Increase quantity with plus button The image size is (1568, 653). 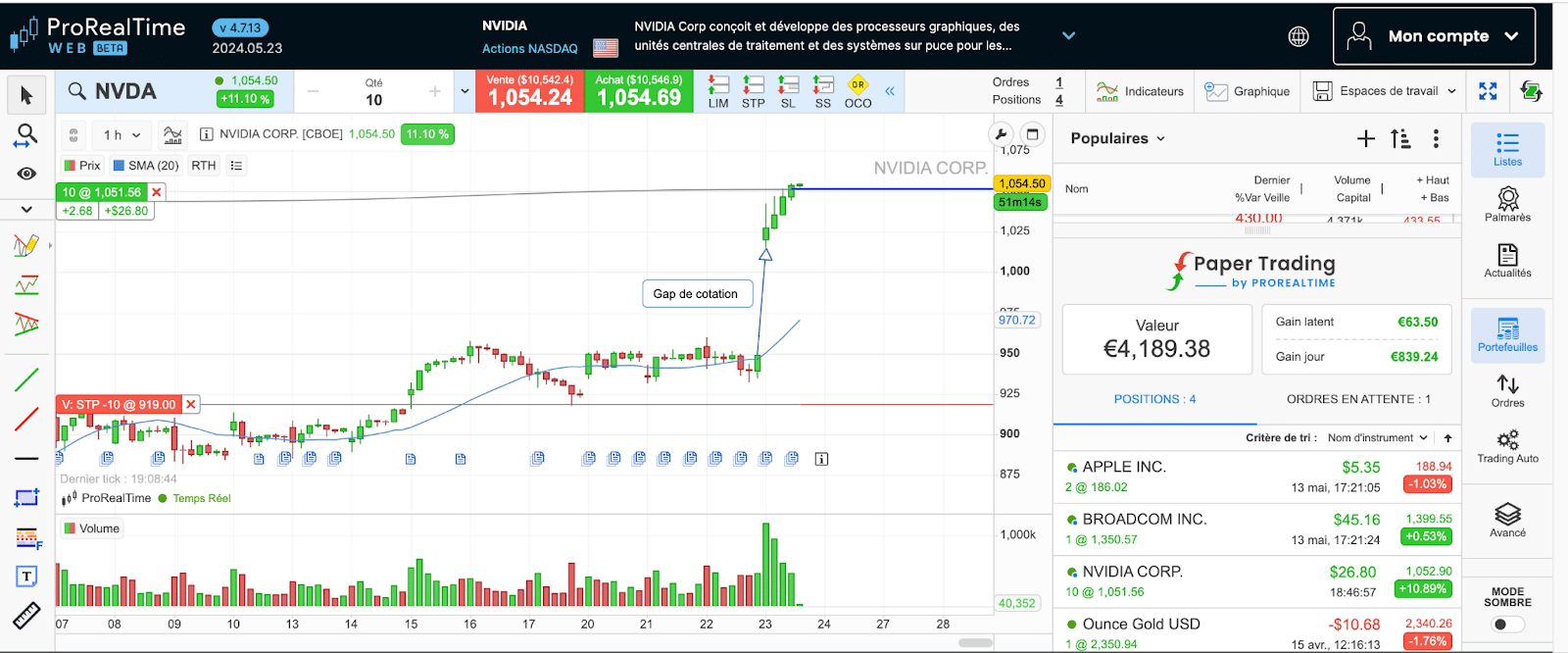(434, 91)
